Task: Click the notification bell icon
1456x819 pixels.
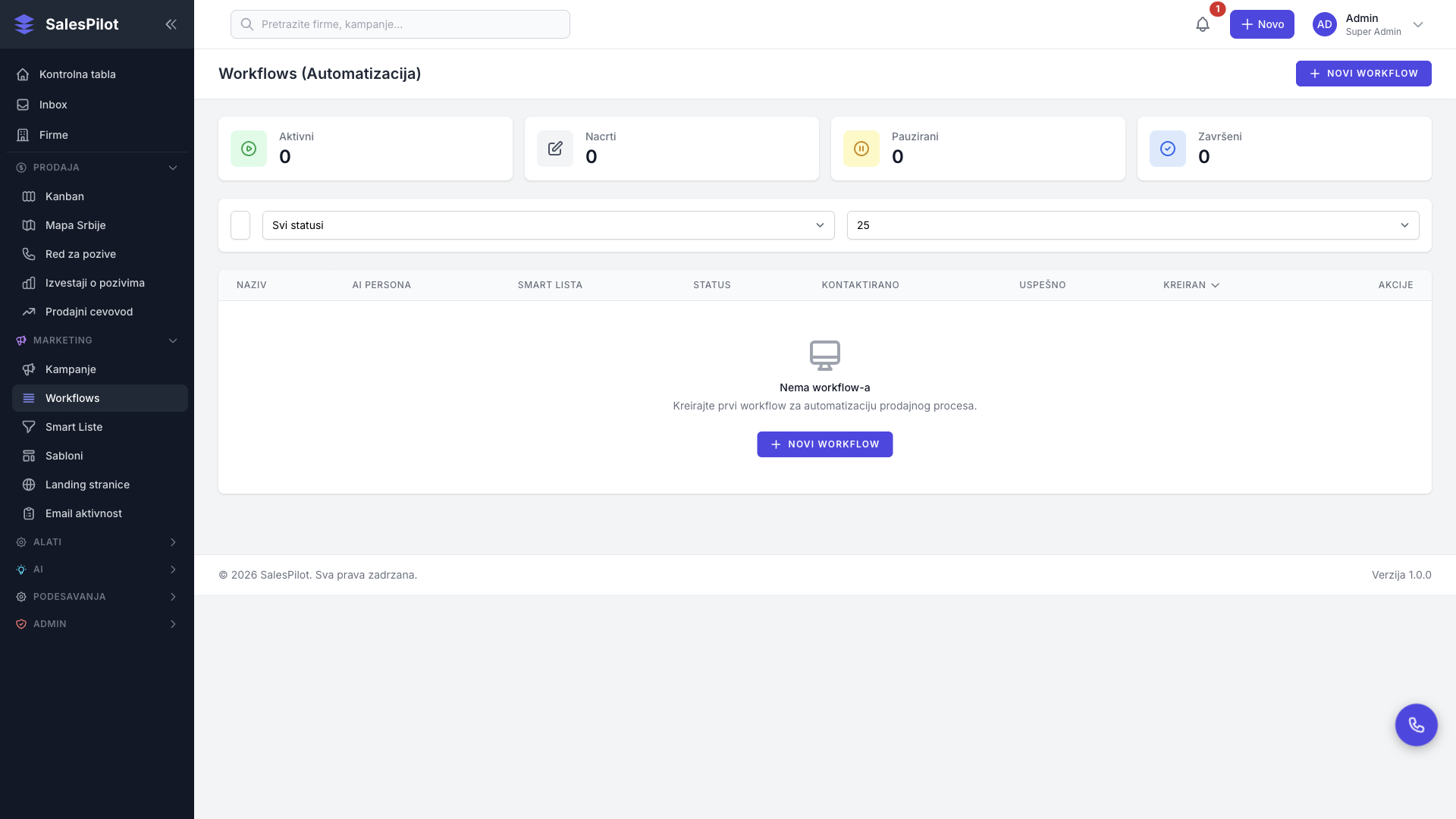Action: pyautogui.click(x=1202, y=24)
